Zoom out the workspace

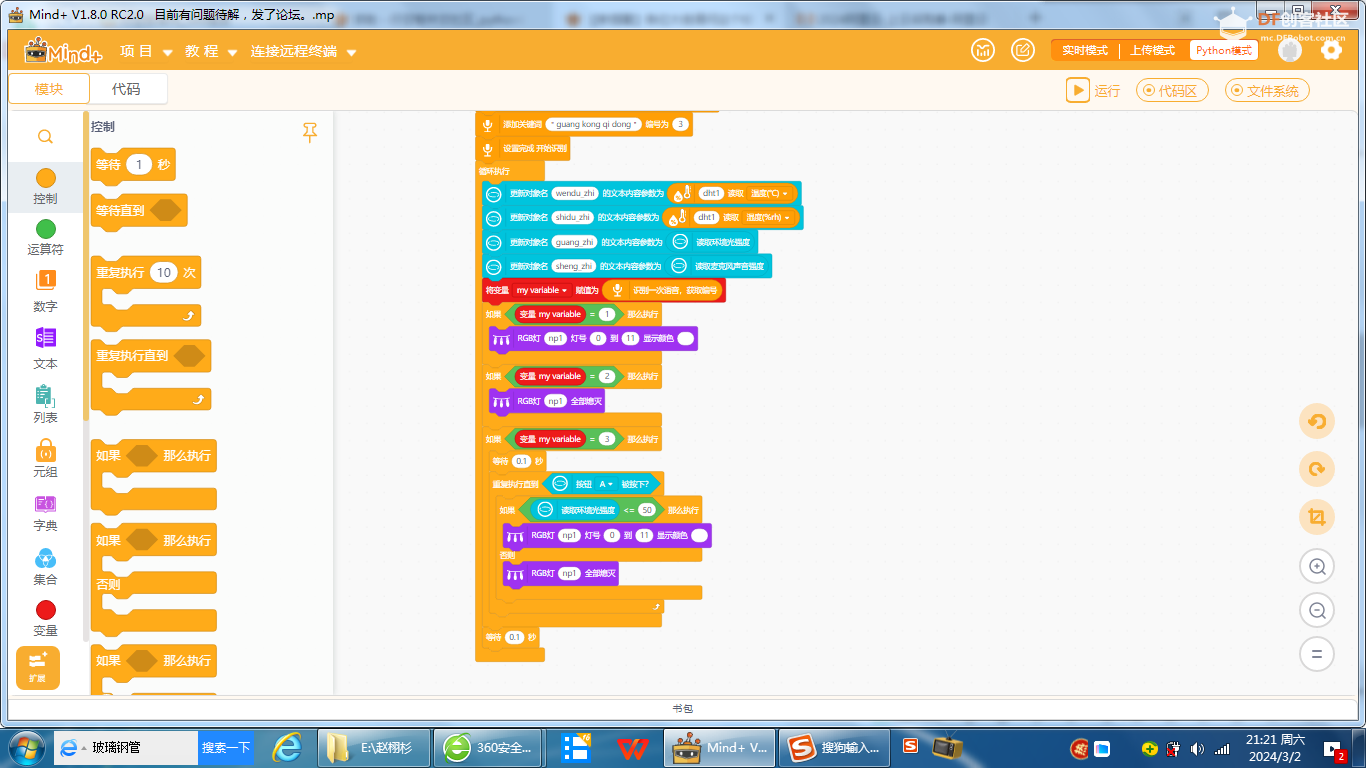(1317, 610)
